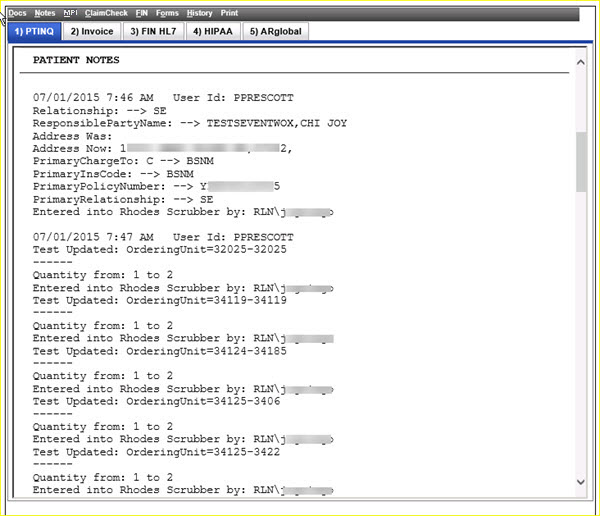This screenshot has height=516, width=600.
Task: Open the Docs menu
Action: click(x=17, y=13)
